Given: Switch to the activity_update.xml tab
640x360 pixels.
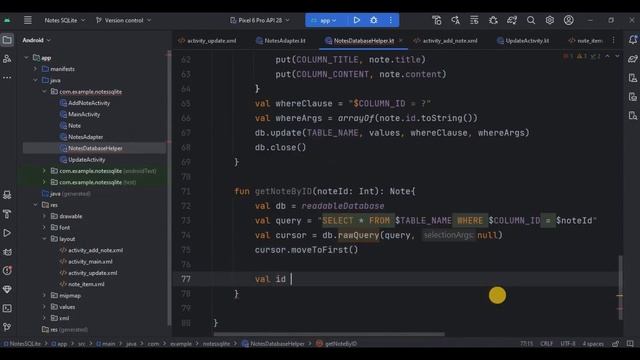Looking at the screenshot, I should 207,40.
